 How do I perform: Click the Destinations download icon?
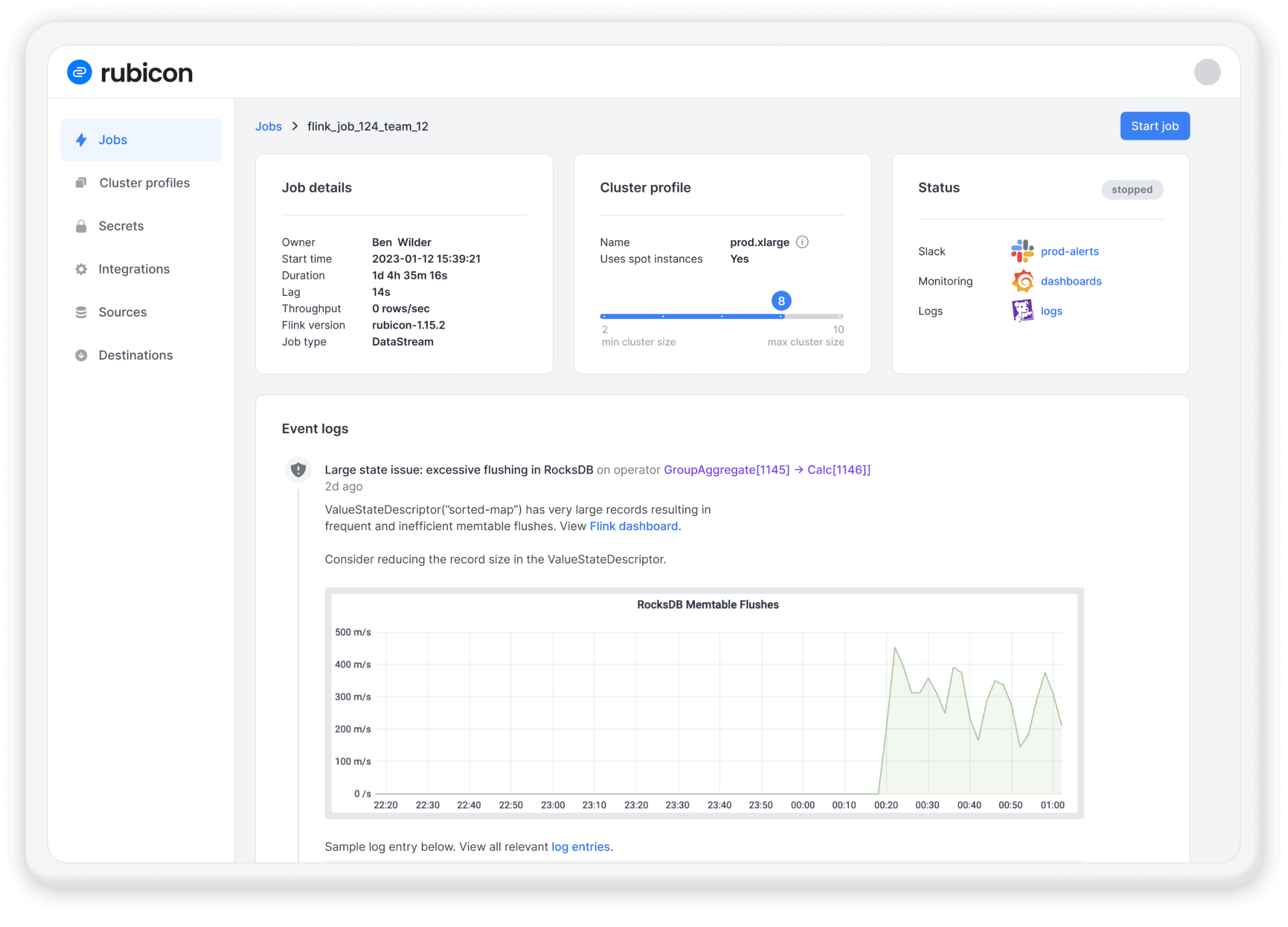click(81, 355)
